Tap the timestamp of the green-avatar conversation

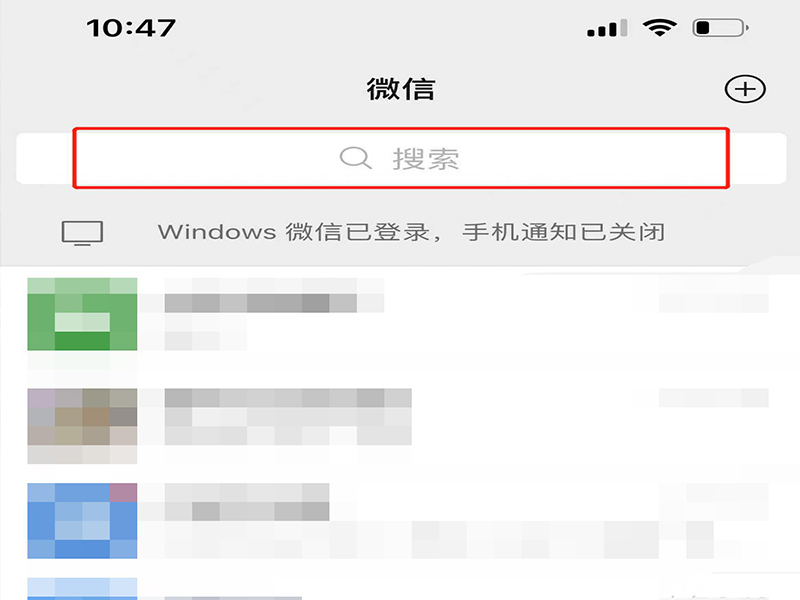click(x=713, y=296)
